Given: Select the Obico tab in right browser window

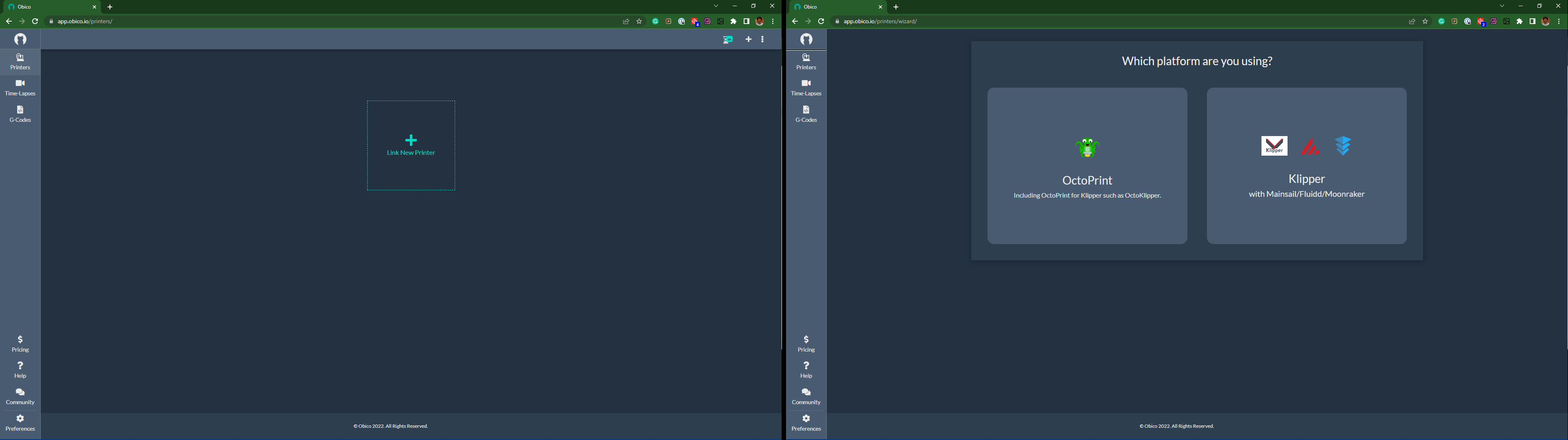Looking at the screenshot, I should click(838, 7).
